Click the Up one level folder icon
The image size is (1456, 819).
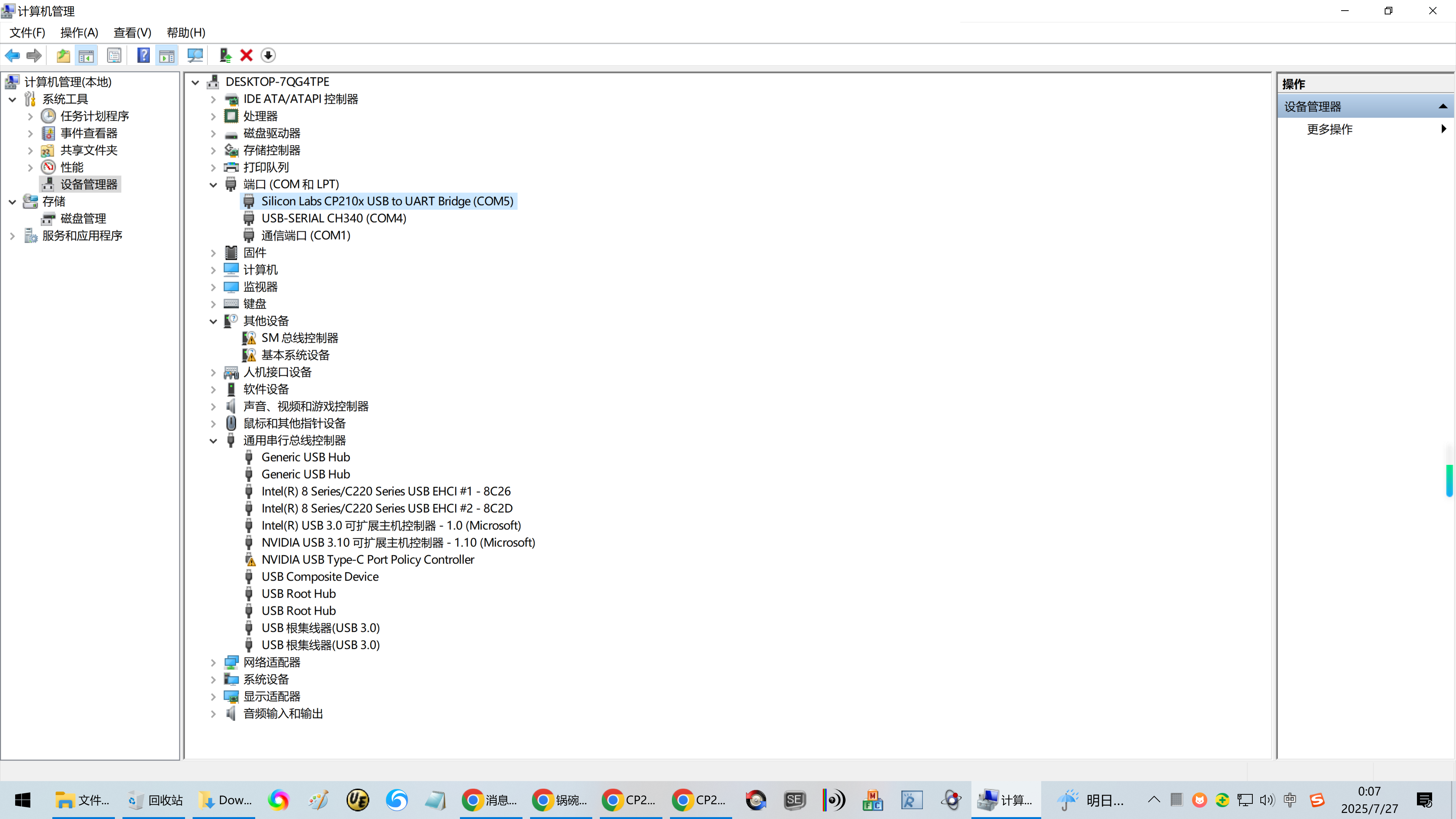(x=63, y=55)
